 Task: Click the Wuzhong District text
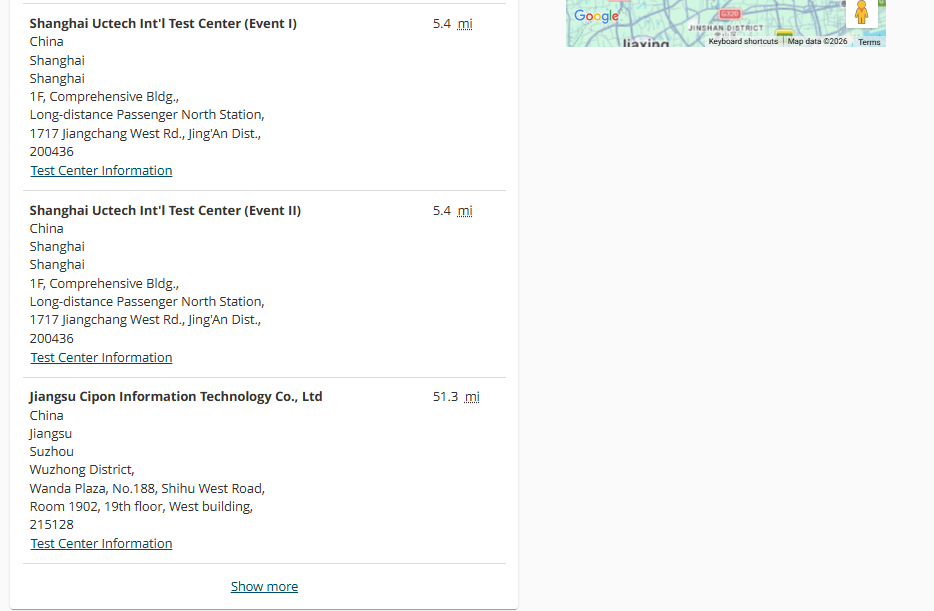pos(82,470)
